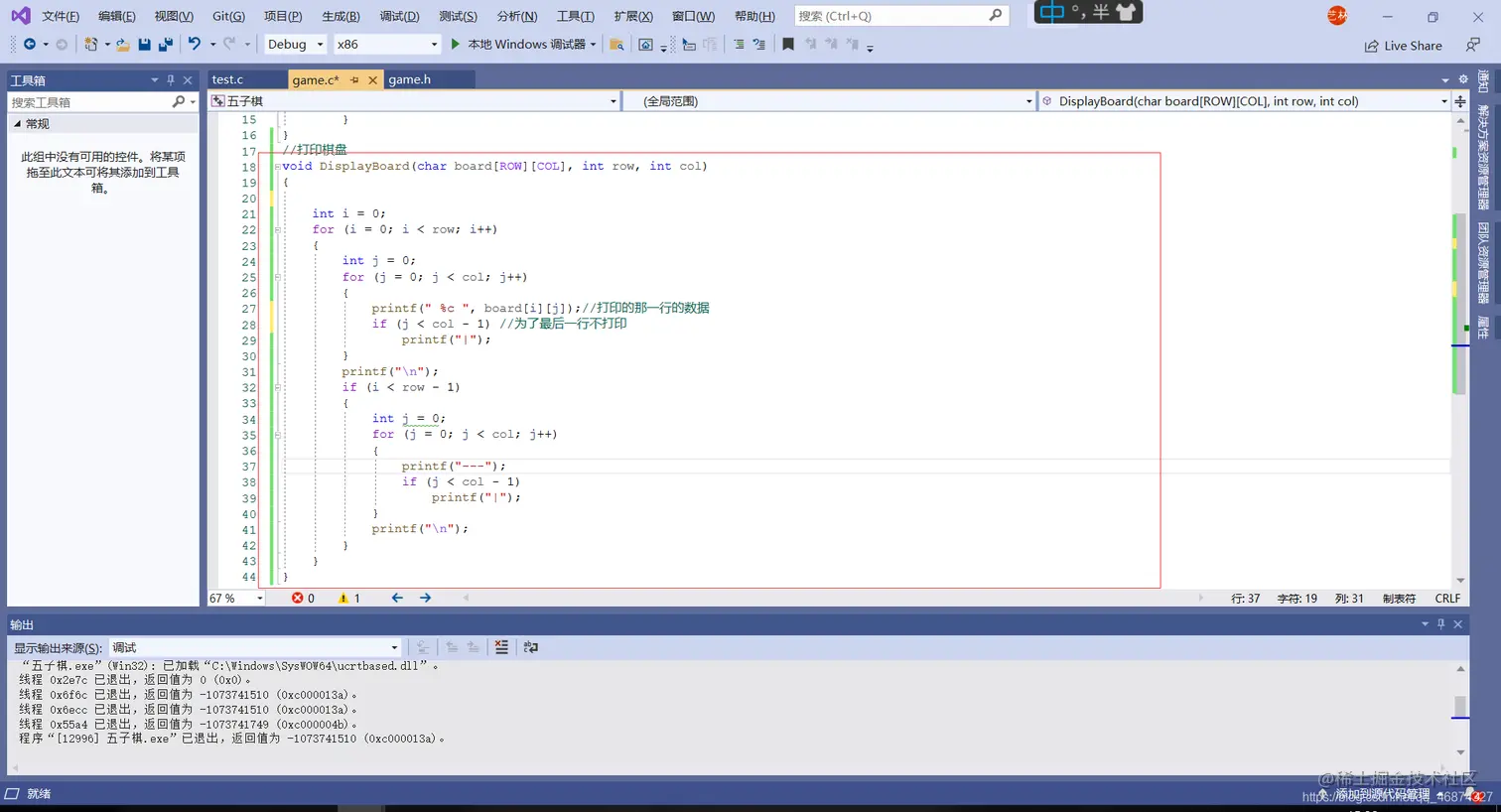Viewport: 1501px width, 812px height.
Task: Click the warning indicator showing 1 warning
Action: [x=348, y=599]
